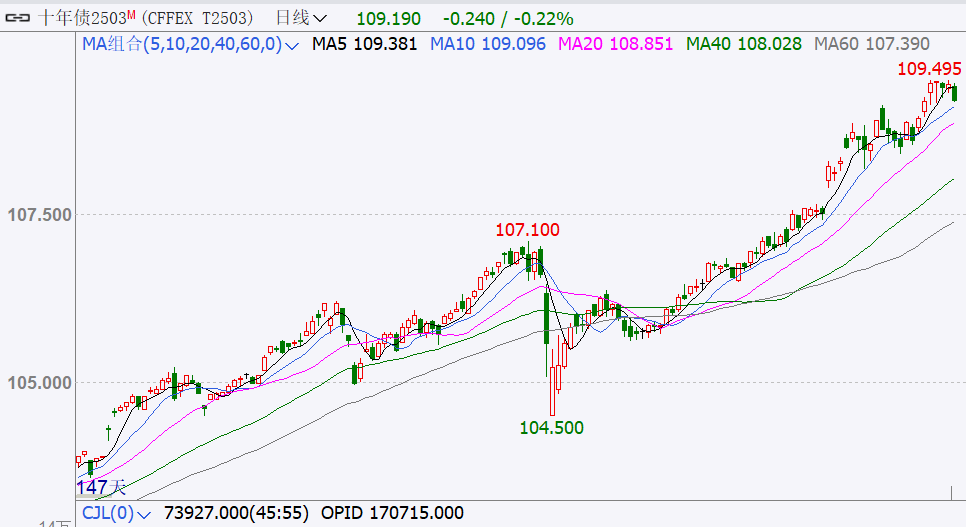The width and height of the screenshot is (966, 527).
Task: Select the MA20 108.851 readout
Action: click(615, 44)
